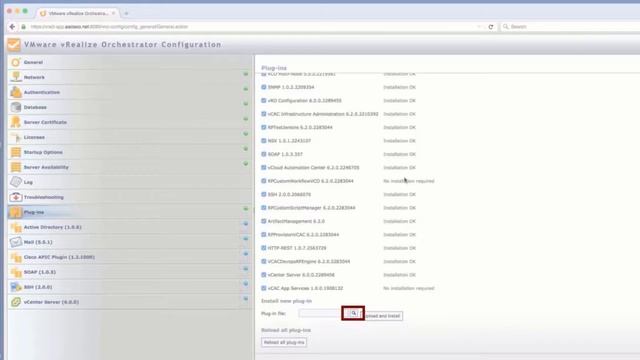This screenshot has height=360, width=640.
Task: Open the Active Directory plug-in icon
Action: tap(16, 227)
